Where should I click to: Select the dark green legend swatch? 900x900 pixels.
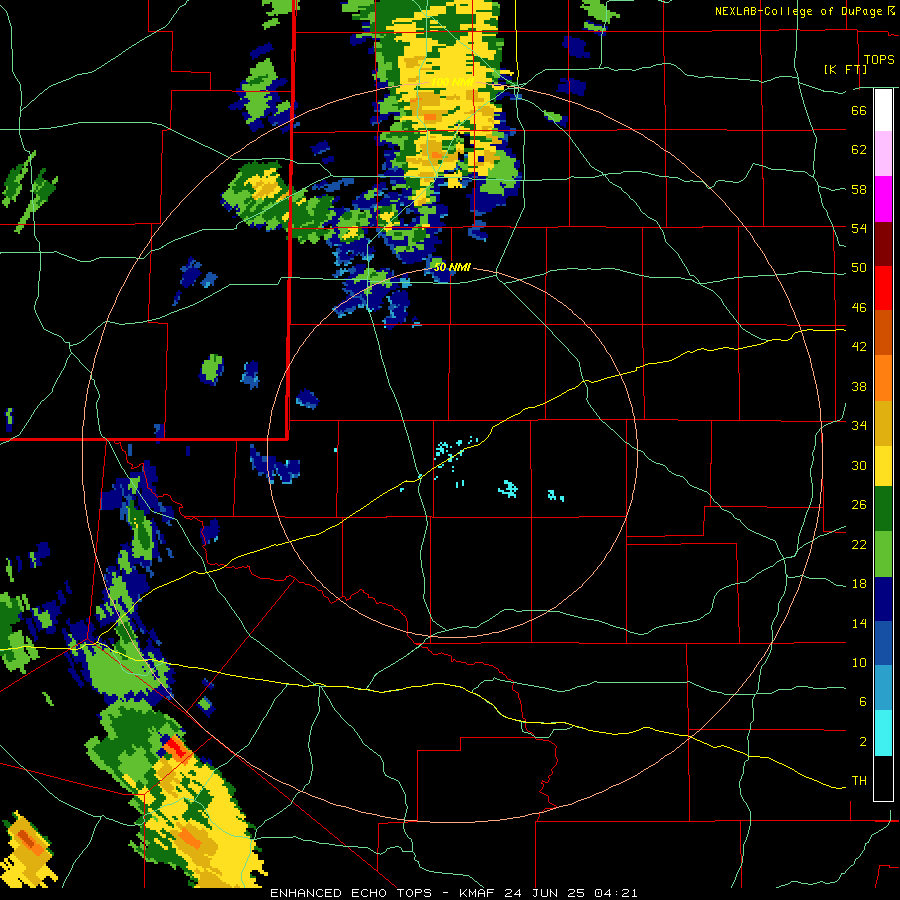point(883,509)
